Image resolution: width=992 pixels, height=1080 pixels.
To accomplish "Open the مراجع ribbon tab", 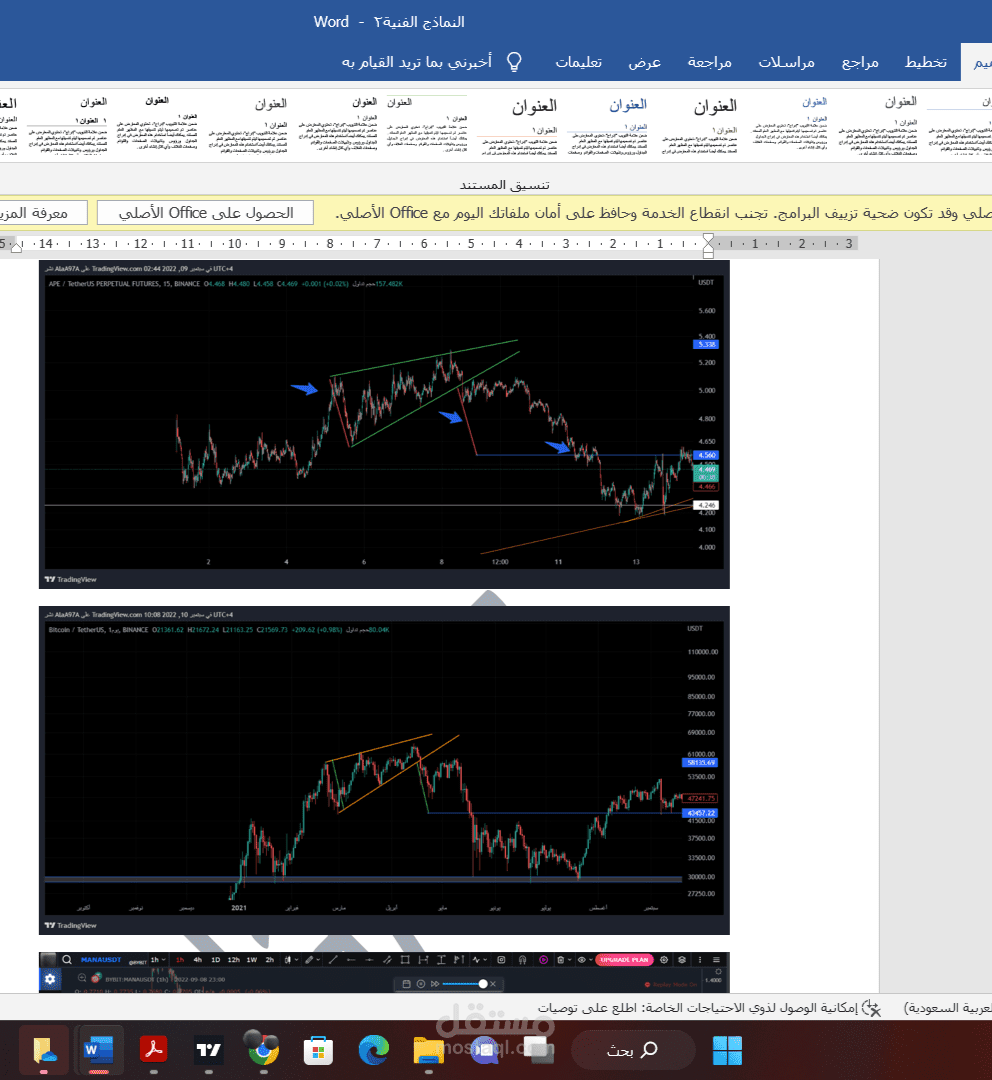I will tap(860, 63).
